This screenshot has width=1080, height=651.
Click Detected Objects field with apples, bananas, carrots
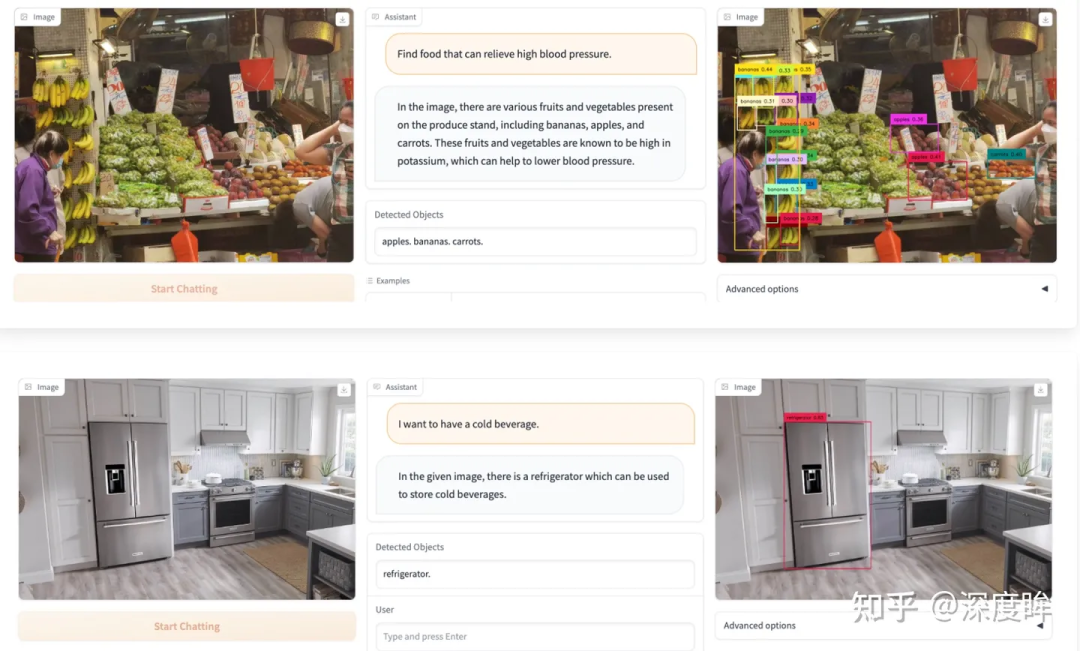pos(535,242)
